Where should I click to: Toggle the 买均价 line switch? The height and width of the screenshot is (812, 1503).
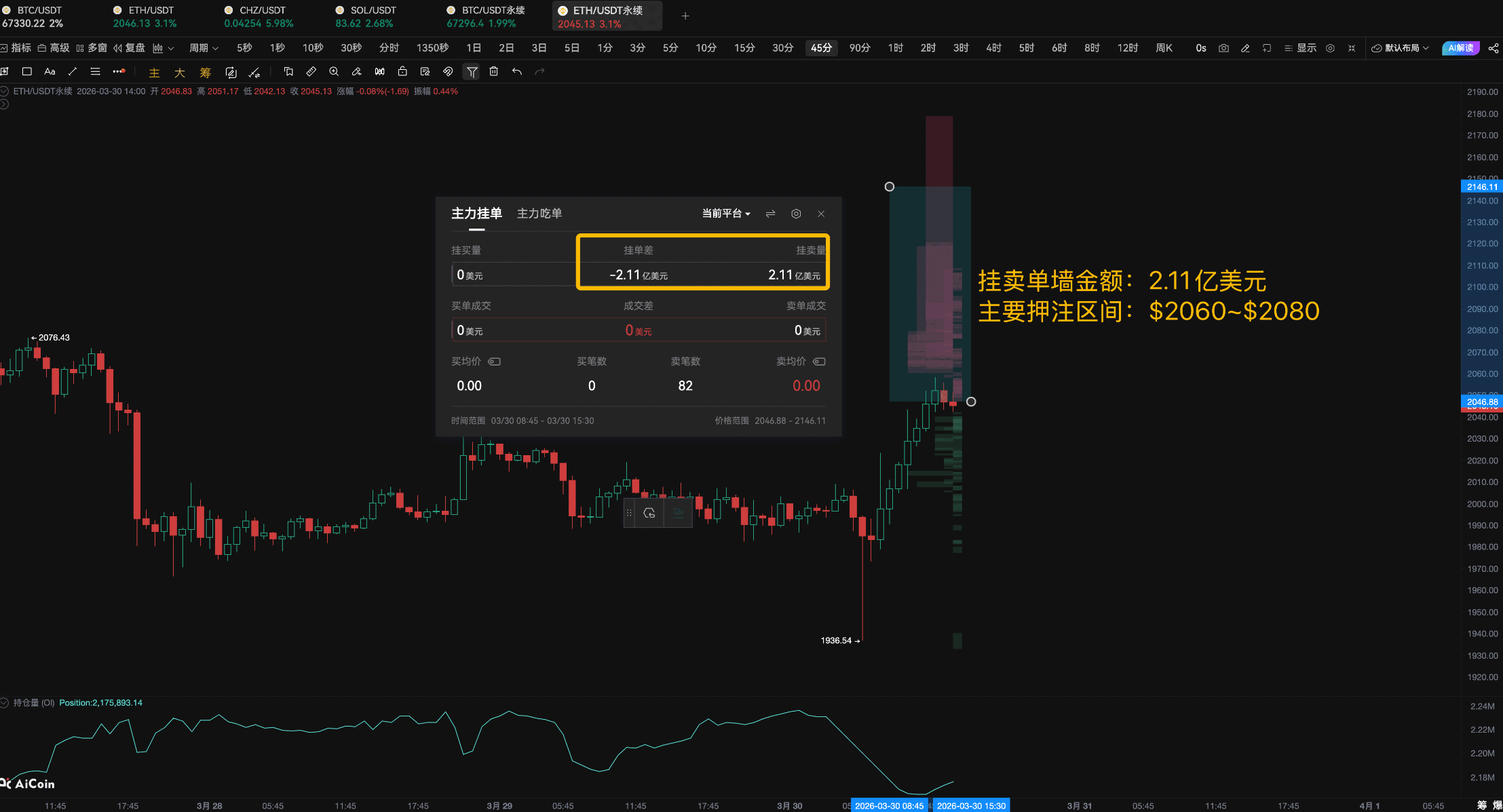495,362
